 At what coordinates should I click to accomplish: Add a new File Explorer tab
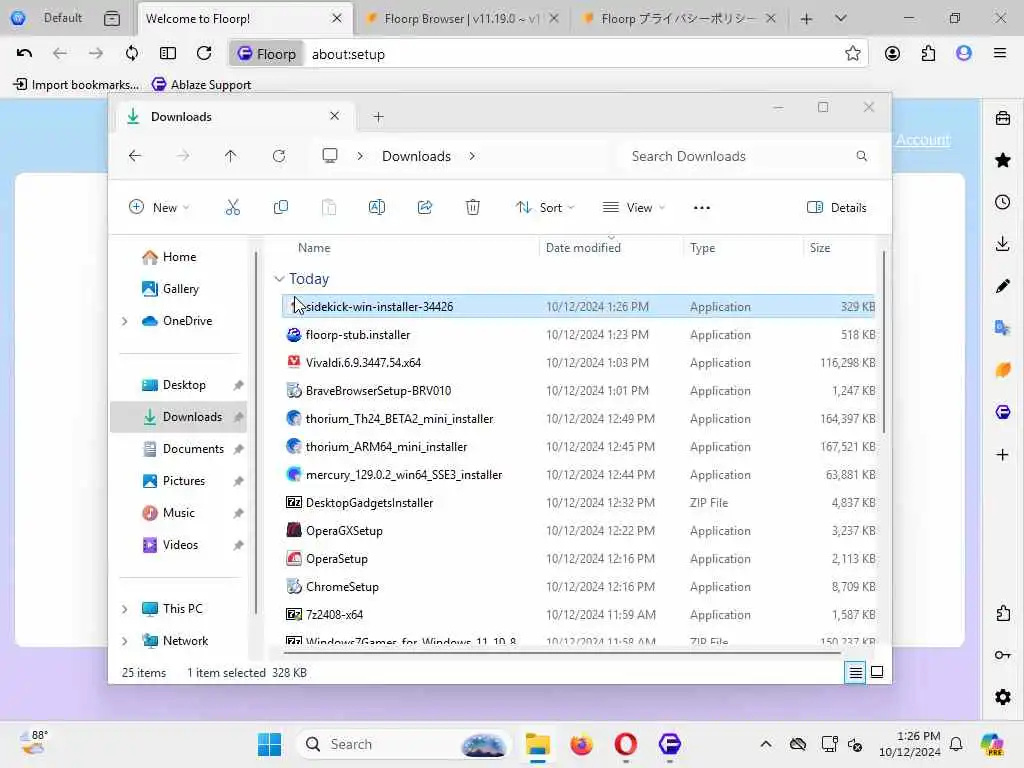[378, 117]
